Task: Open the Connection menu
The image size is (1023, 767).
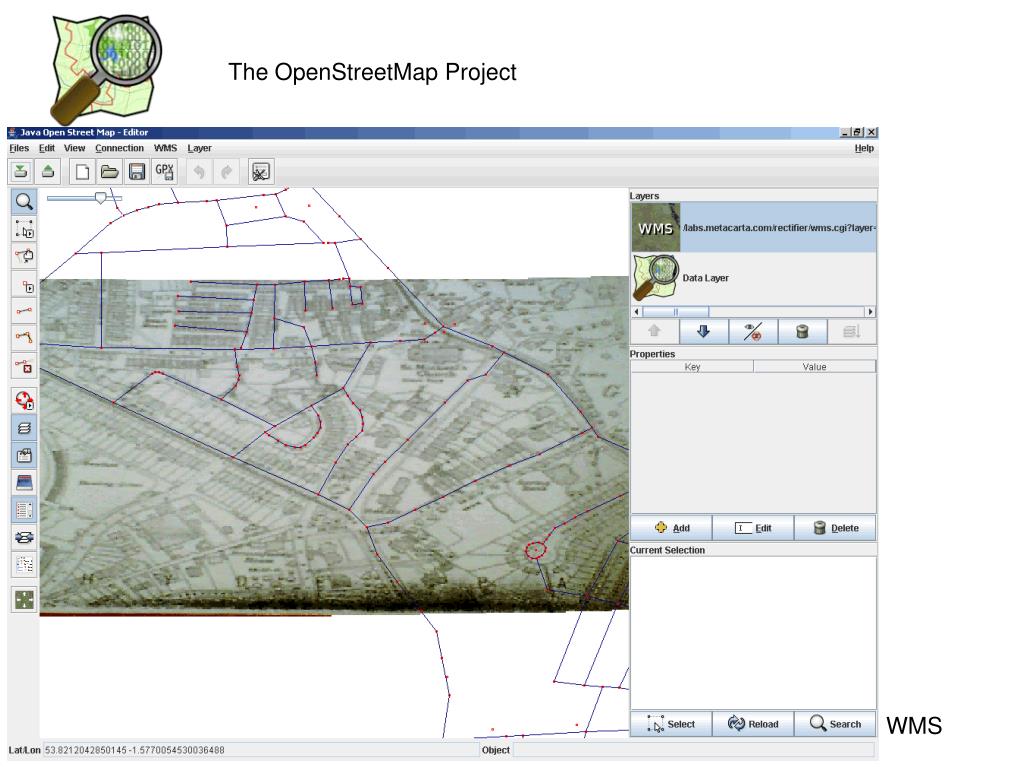Action: (x=119, y=148)
